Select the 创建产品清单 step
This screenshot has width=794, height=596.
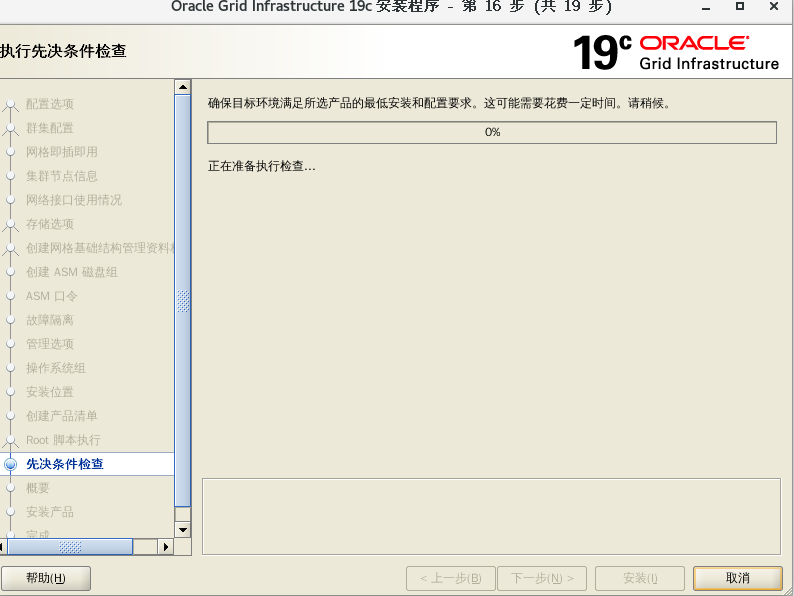coord(62,416)
